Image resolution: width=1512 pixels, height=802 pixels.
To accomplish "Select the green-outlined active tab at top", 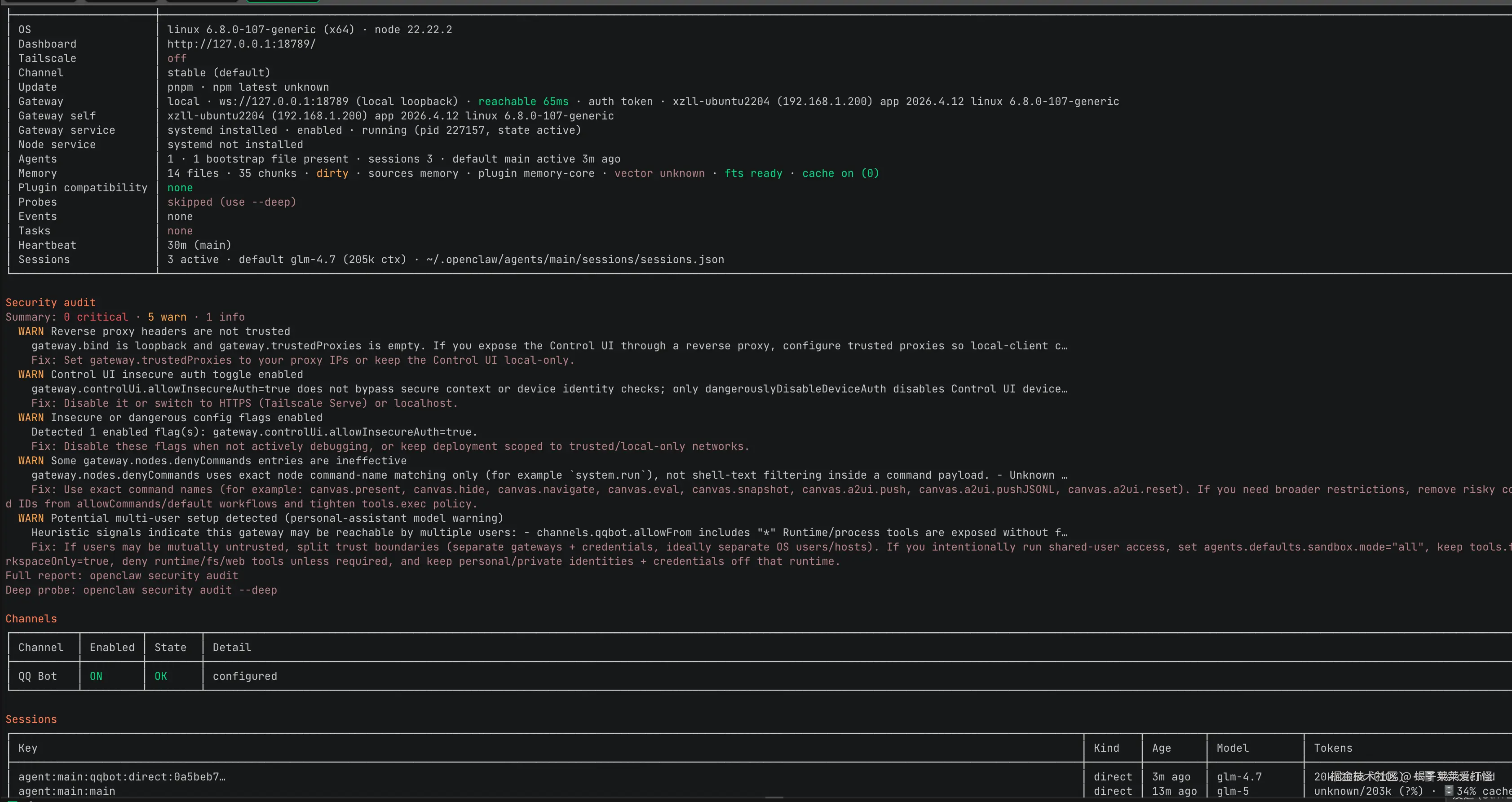I will point(283,1).
